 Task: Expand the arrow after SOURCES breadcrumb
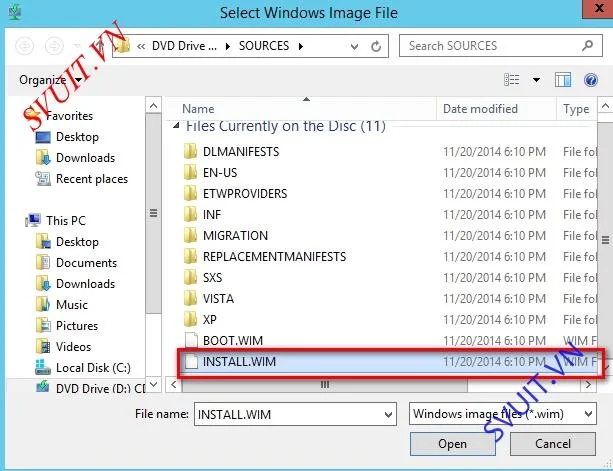pyautogui.click(x=301, y=47)
